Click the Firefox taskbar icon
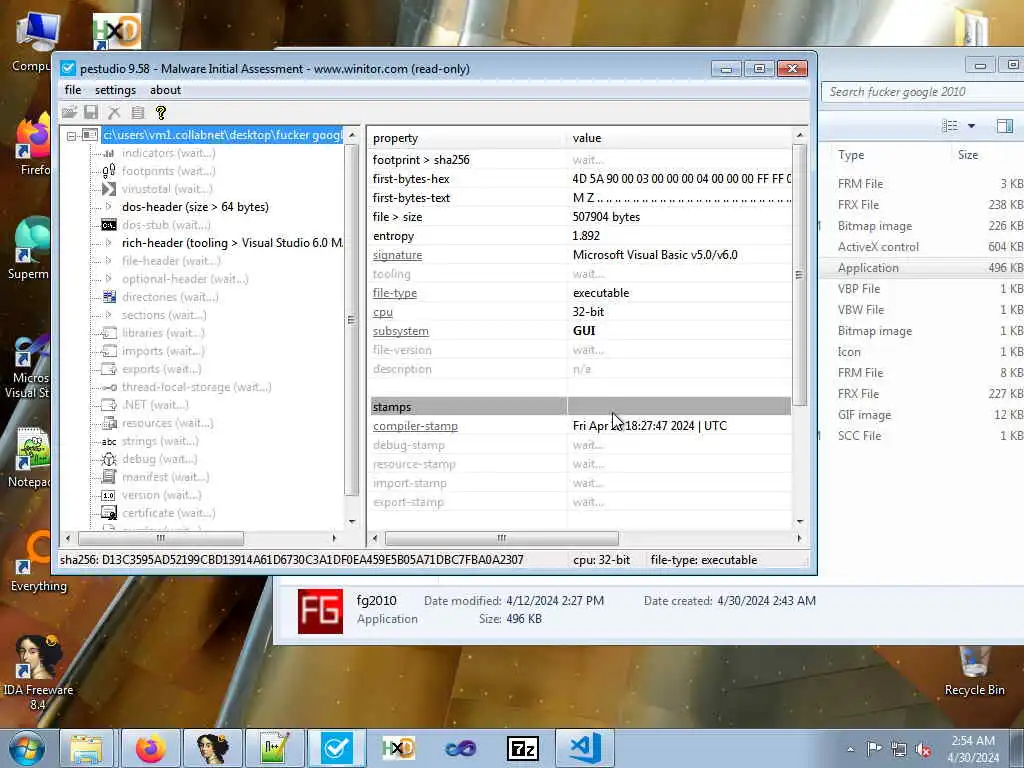Viewport: 1024px width, 768px height. click(x=150, y=748)
